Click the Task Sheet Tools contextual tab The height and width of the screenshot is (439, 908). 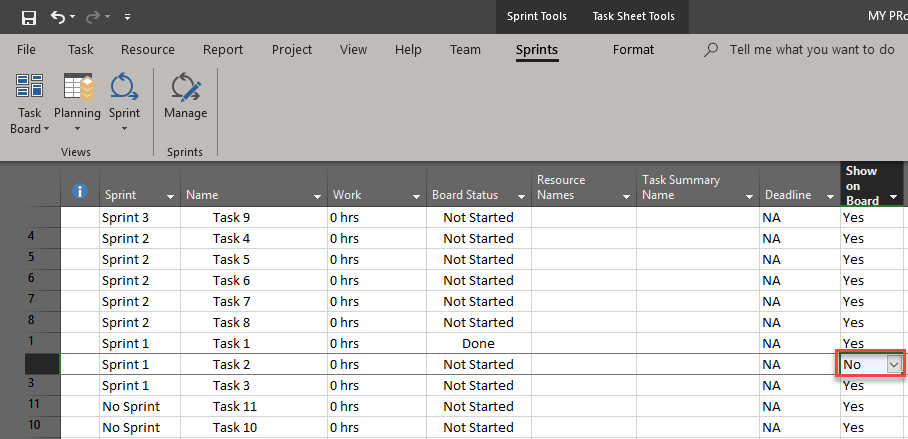(633, 16)
